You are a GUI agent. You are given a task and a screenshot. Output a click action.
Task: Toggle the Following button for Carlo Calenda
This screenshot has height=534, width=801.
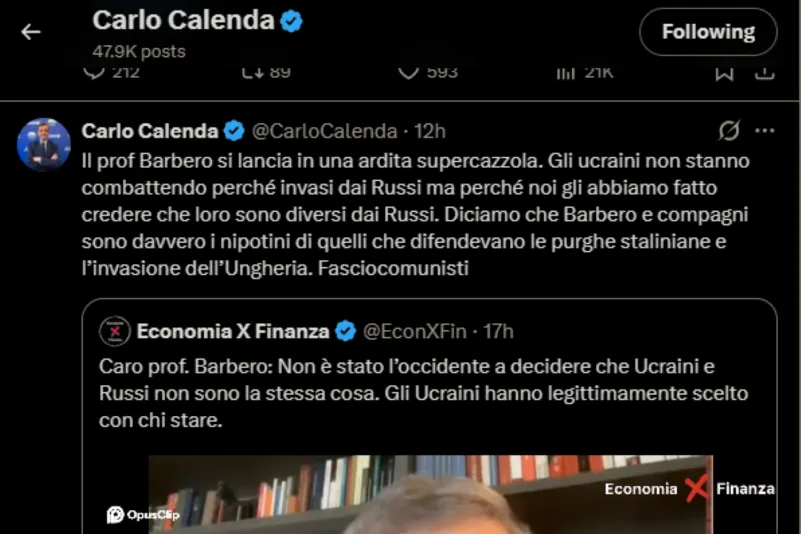pos(708,32)
